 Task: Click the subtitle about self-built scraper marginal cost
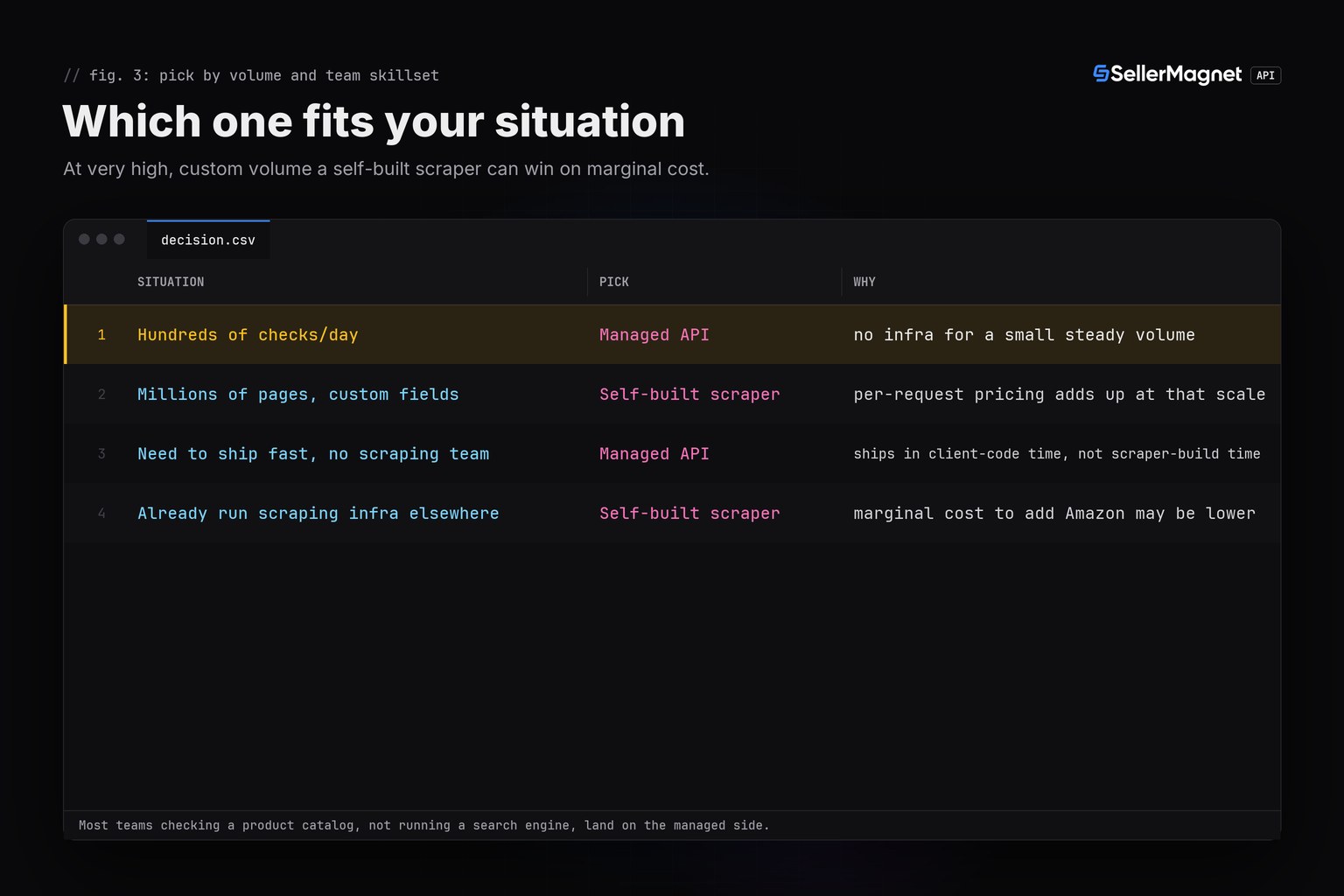(x=386, y=169)
